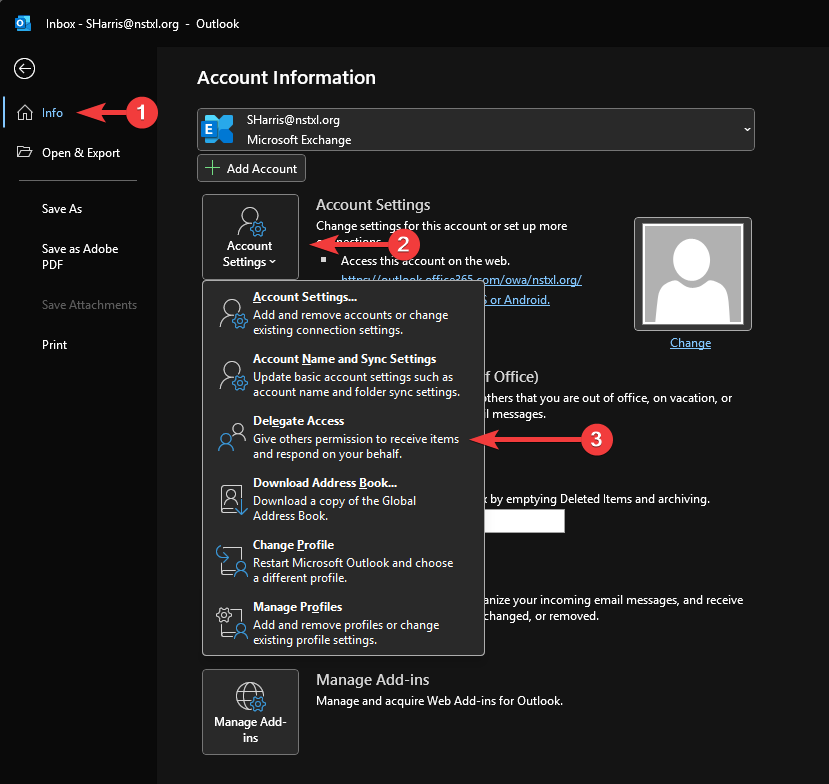Select Download Address Book...
The height and width of the screenshot is (784, 829).
pos(344,499)
